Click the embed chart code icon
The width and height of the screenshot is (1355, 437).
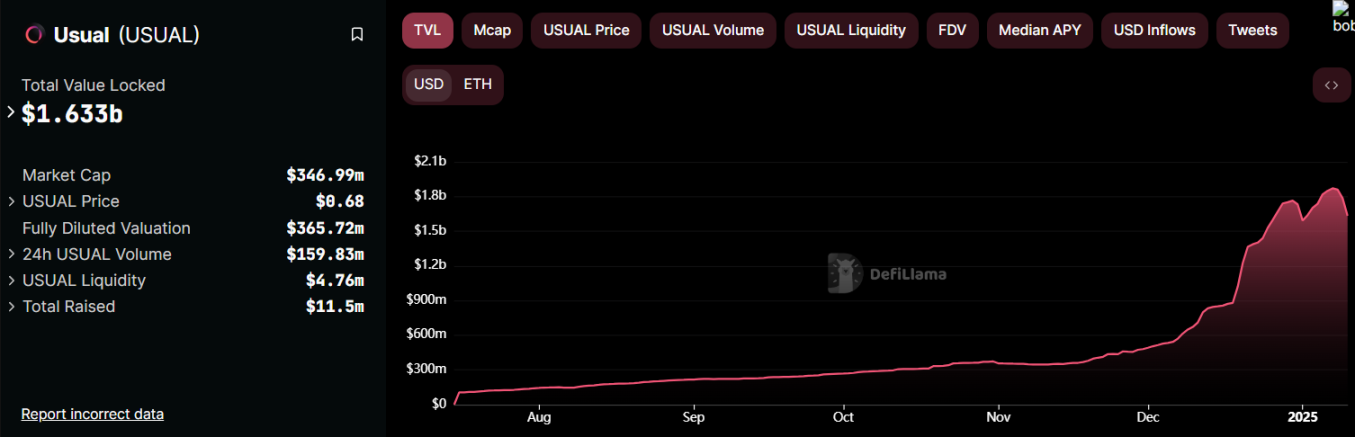1331,85
